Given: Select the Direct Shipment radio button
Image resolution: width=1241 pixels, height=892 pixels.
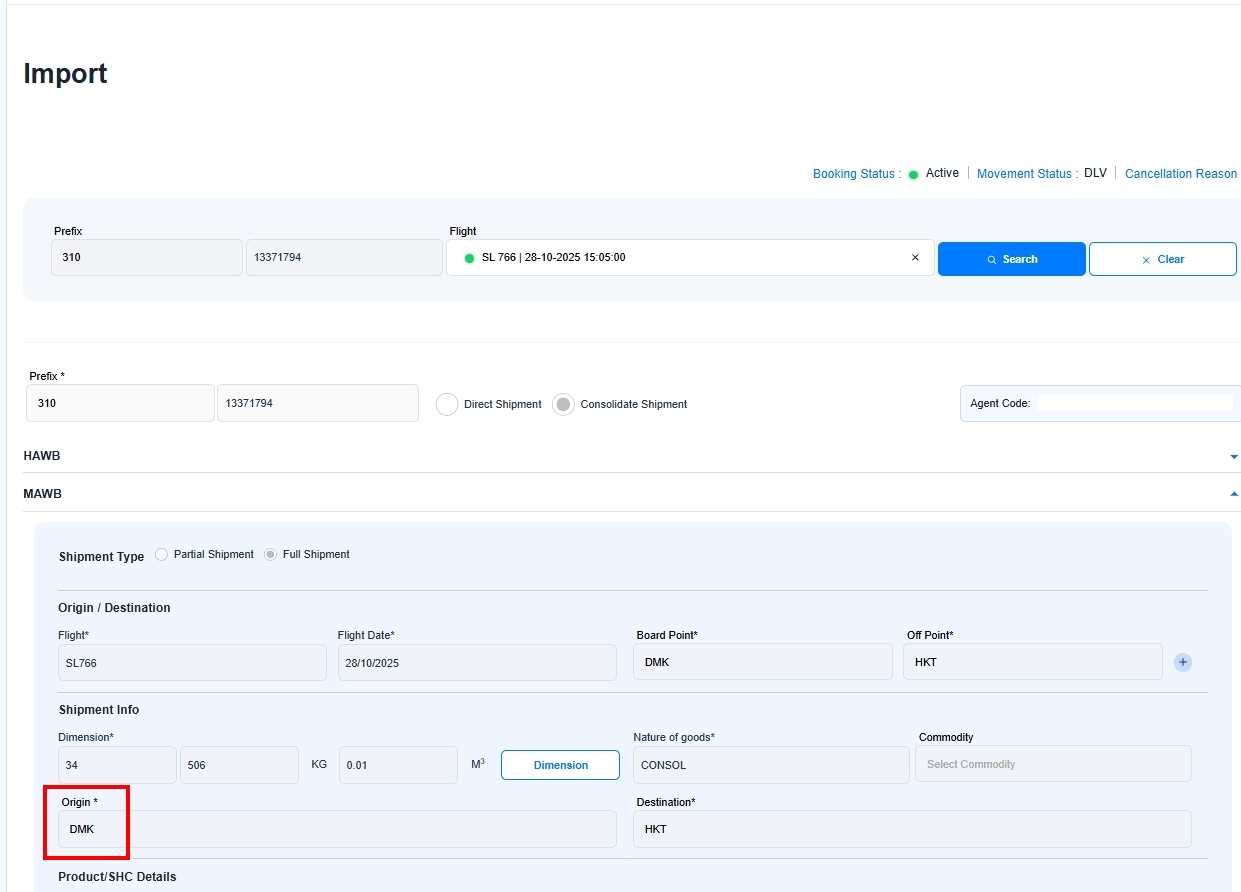Looking at the screenshot, I should [447, 404].
